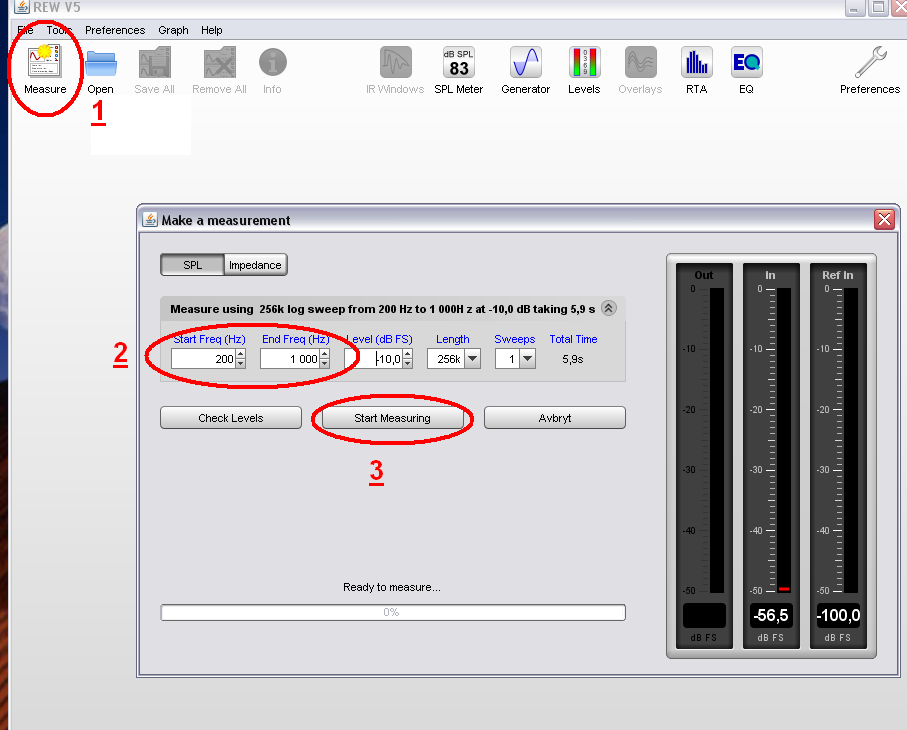Screen dimensions: 907x730
Task: Switch to Impedance measurement mode
Action: [x=255, y=265]
